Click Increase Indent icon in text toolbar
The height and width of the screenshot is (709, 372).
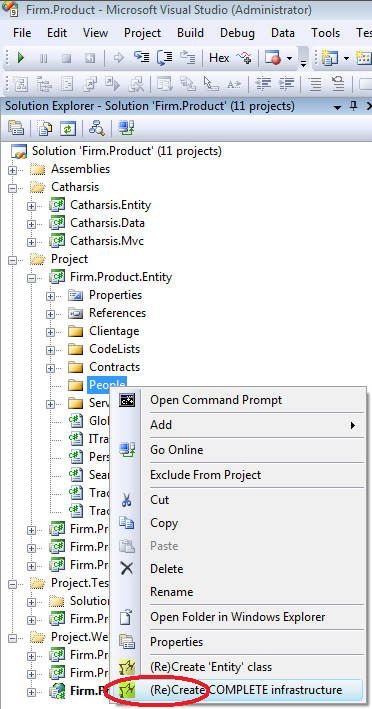click(286, 83)
